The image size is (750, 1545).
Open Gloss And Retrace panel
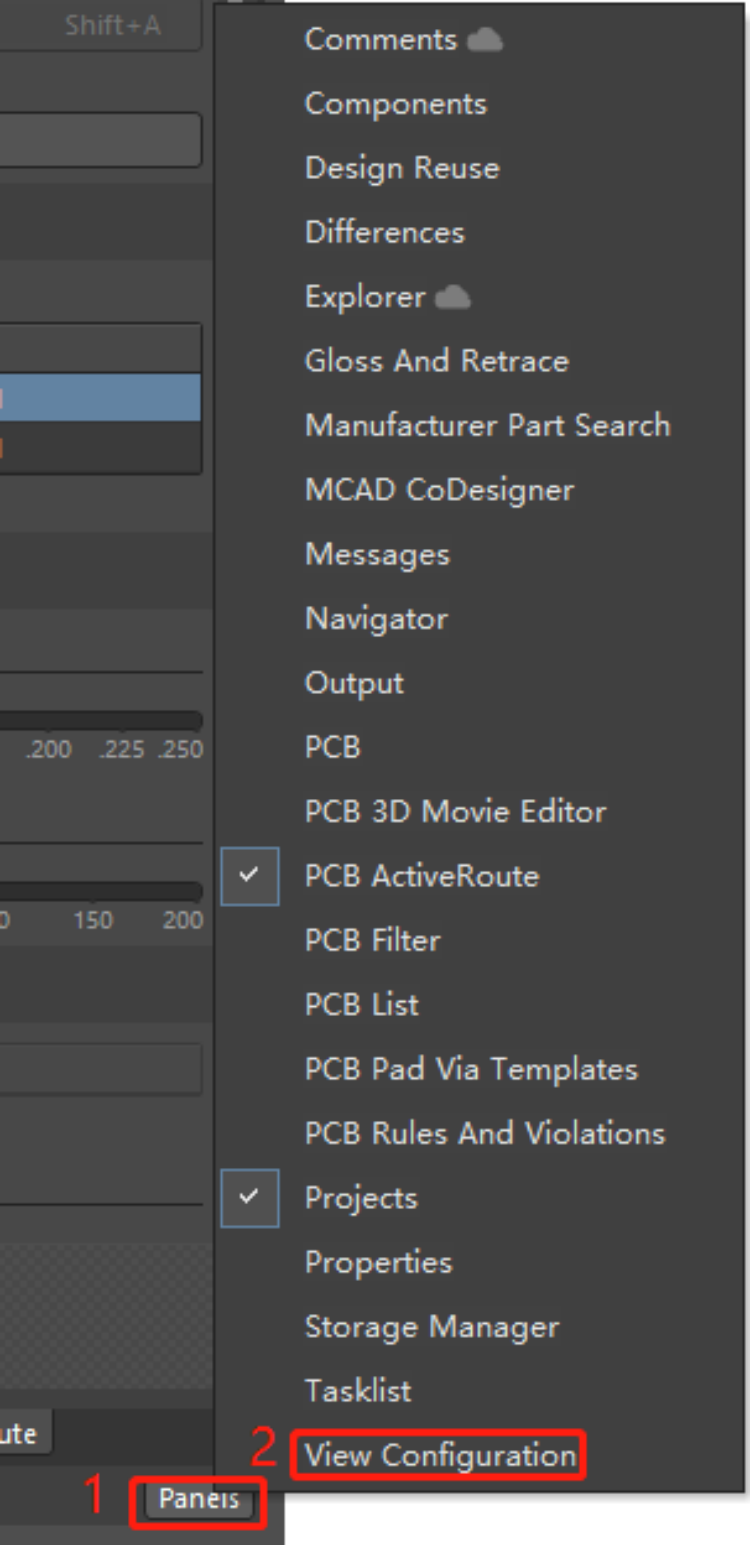click(436, 361)
